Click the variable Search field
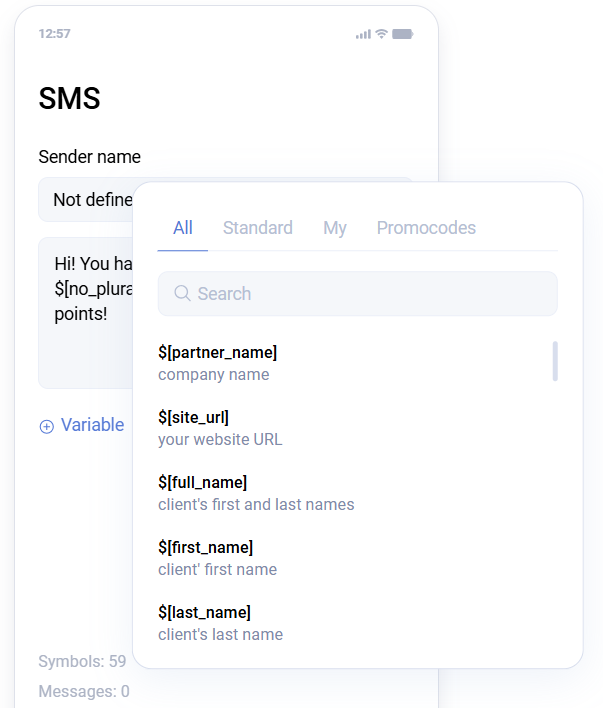Image resolution: width=603 pixels, height=708 pixels. [x=370, y=293]
